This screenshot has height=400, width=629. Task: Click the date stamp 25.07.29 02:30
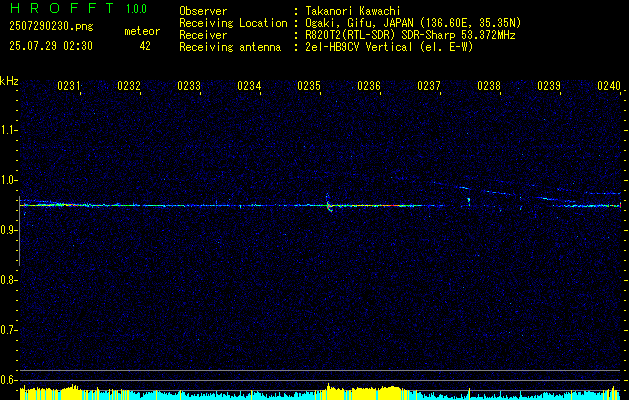[x=51, y=46]
